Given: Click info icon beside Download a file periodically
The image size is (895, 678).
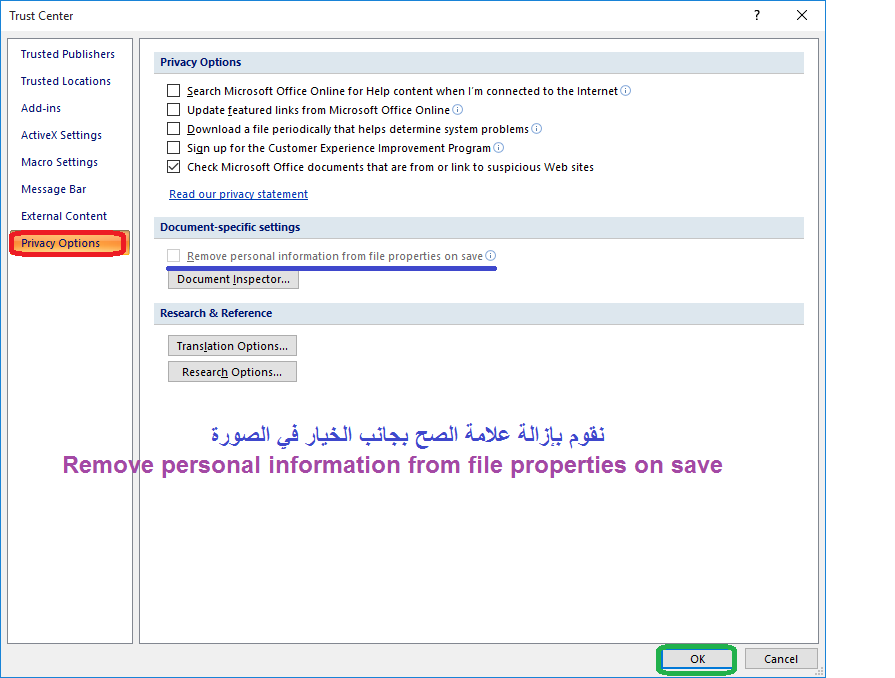Looking at the screenshot, I should click(x=537, y=129).
